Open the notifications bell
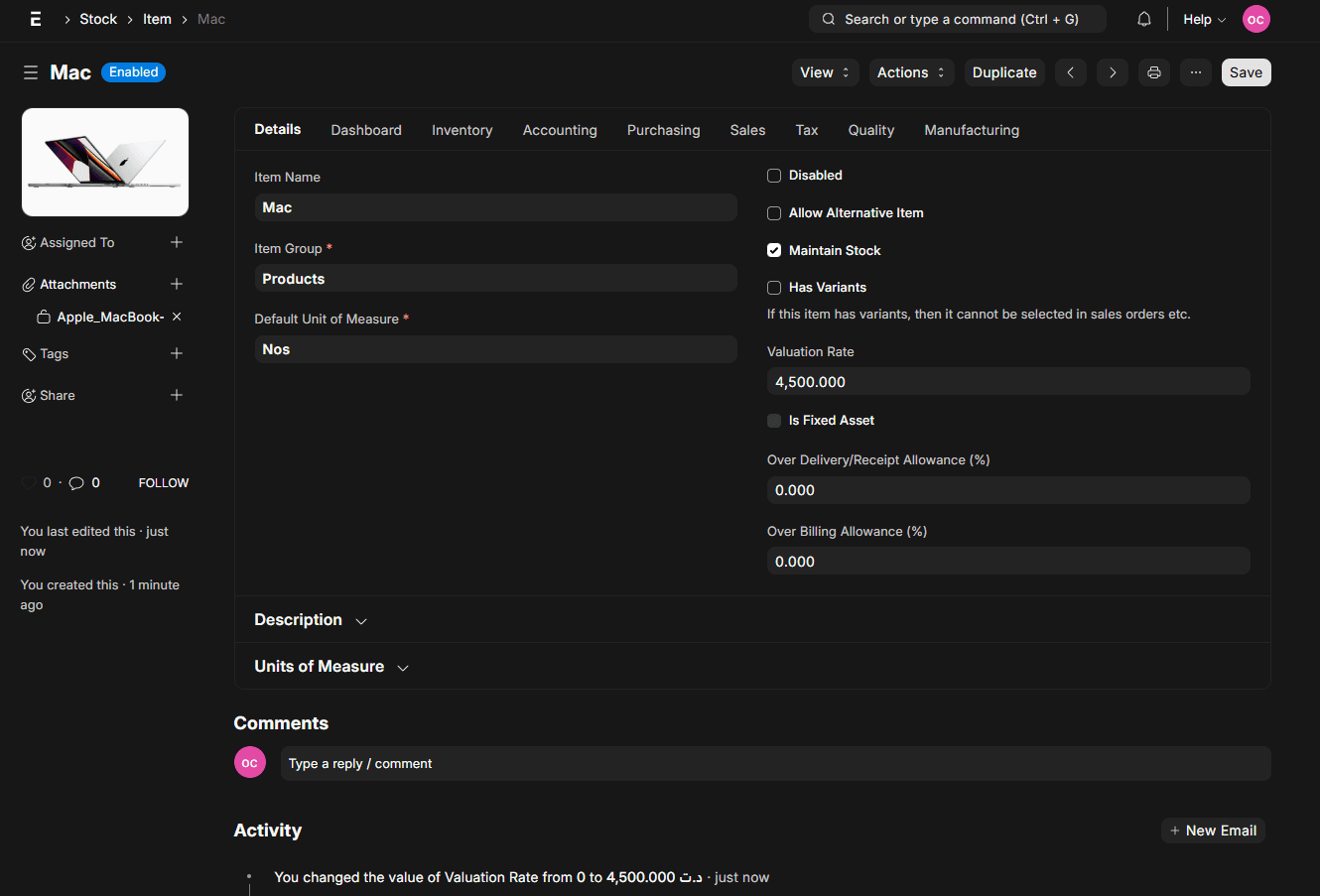 pos(1144,19)
